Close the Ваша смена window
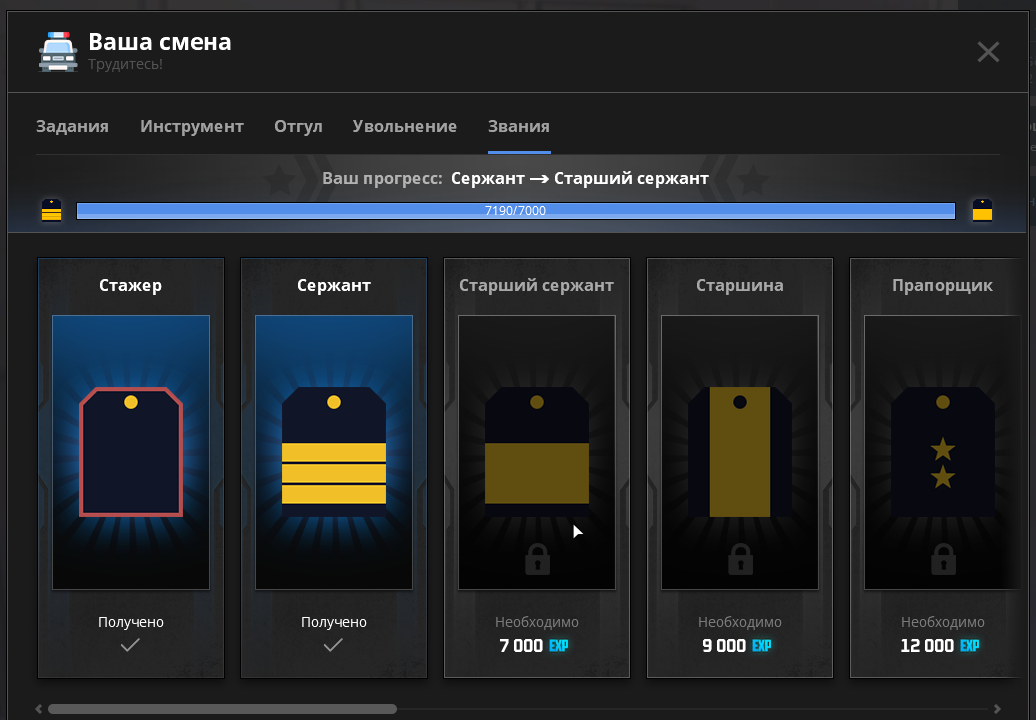 pos(988,52)
